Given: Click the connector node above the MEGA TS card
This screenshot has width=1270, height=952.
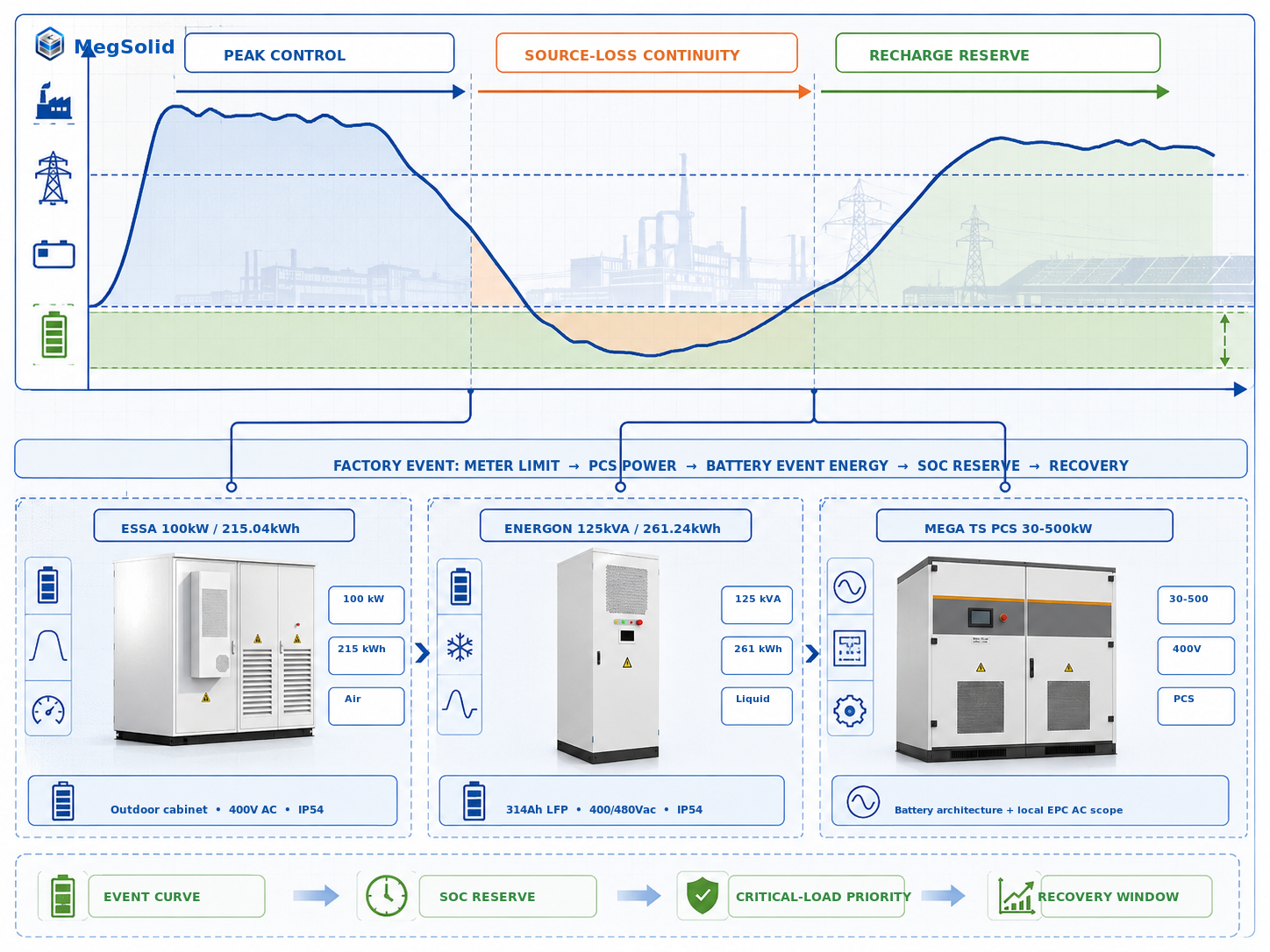Looking at the screenshot, I should click(1005, 487).
